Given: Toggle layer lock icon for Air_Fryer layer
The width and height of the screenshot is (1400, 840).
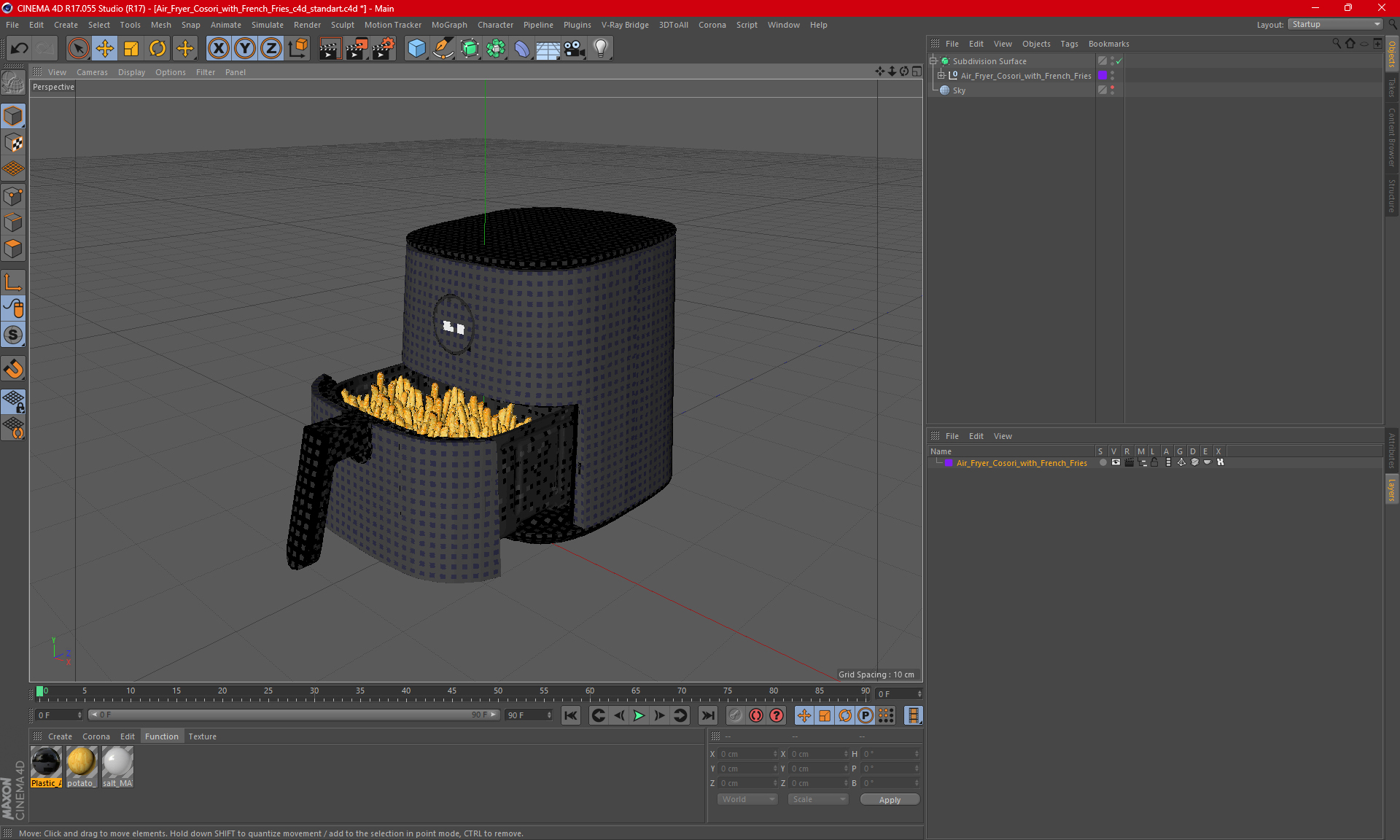Looking at the screenshot, I should [x=1155, y=462].
